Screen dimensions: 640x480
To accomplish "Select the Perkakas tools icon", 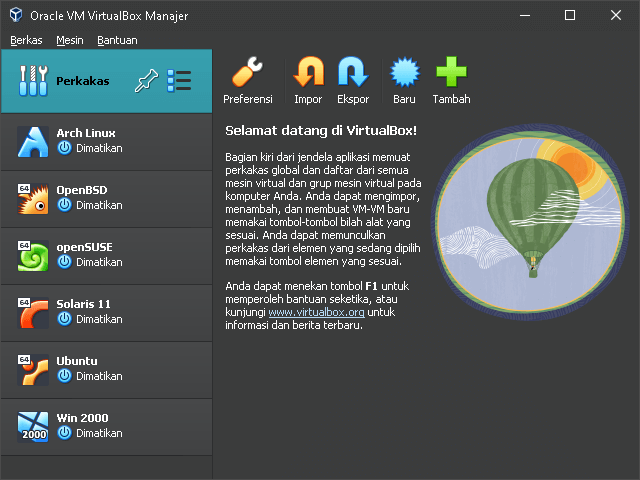I will click(33, 81).
